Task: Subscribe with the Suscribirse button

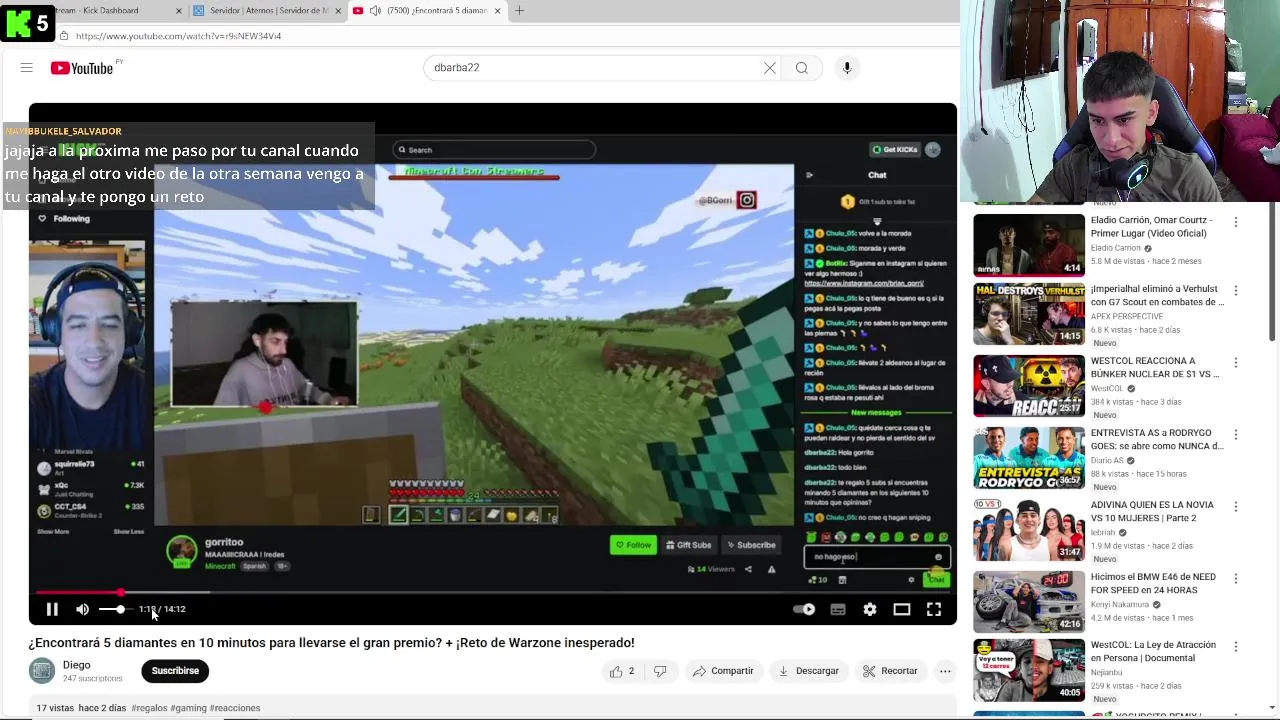Action: click(x=175, y=671)
